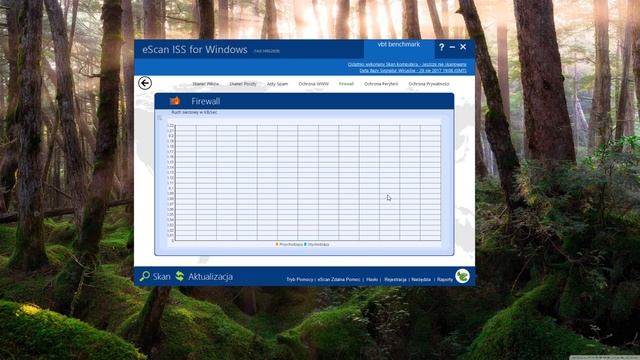Click the orange Firewall header icon
Screen dimensions: 640x360
[175, 100]
